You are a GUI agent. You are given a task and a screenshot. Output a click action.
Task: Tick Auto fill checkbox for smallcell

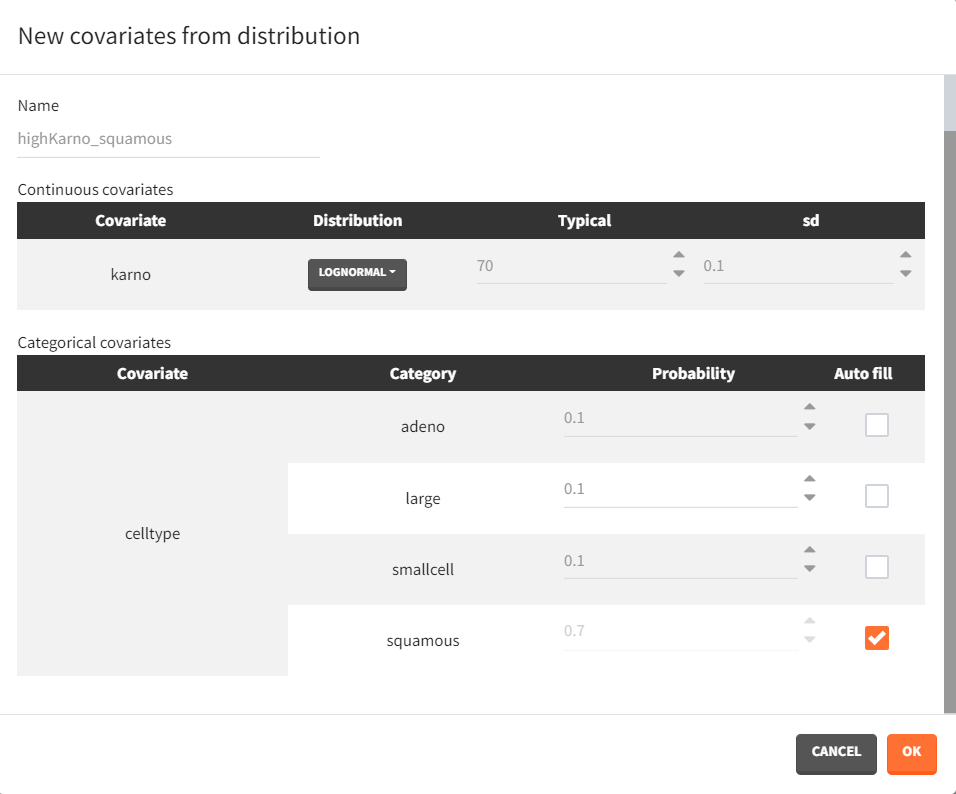pos(876,567)
